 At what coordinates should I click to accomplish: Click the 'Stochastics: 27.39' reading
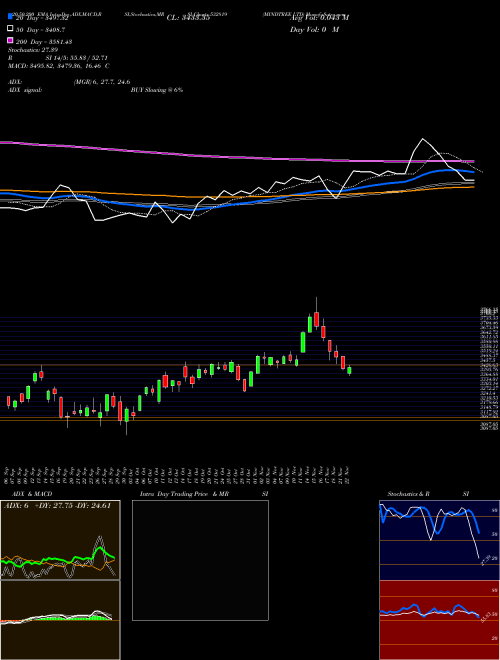[x=33, y=50]
